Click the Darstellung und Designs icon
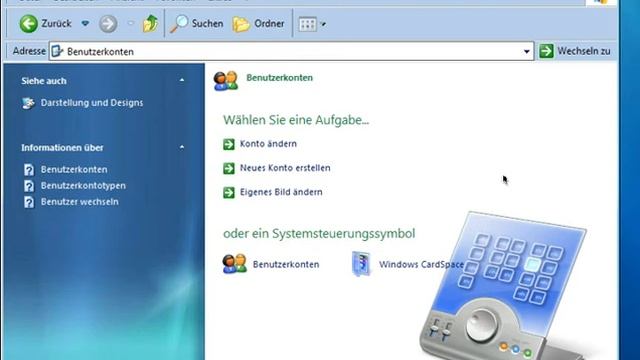 coord(28,103)
